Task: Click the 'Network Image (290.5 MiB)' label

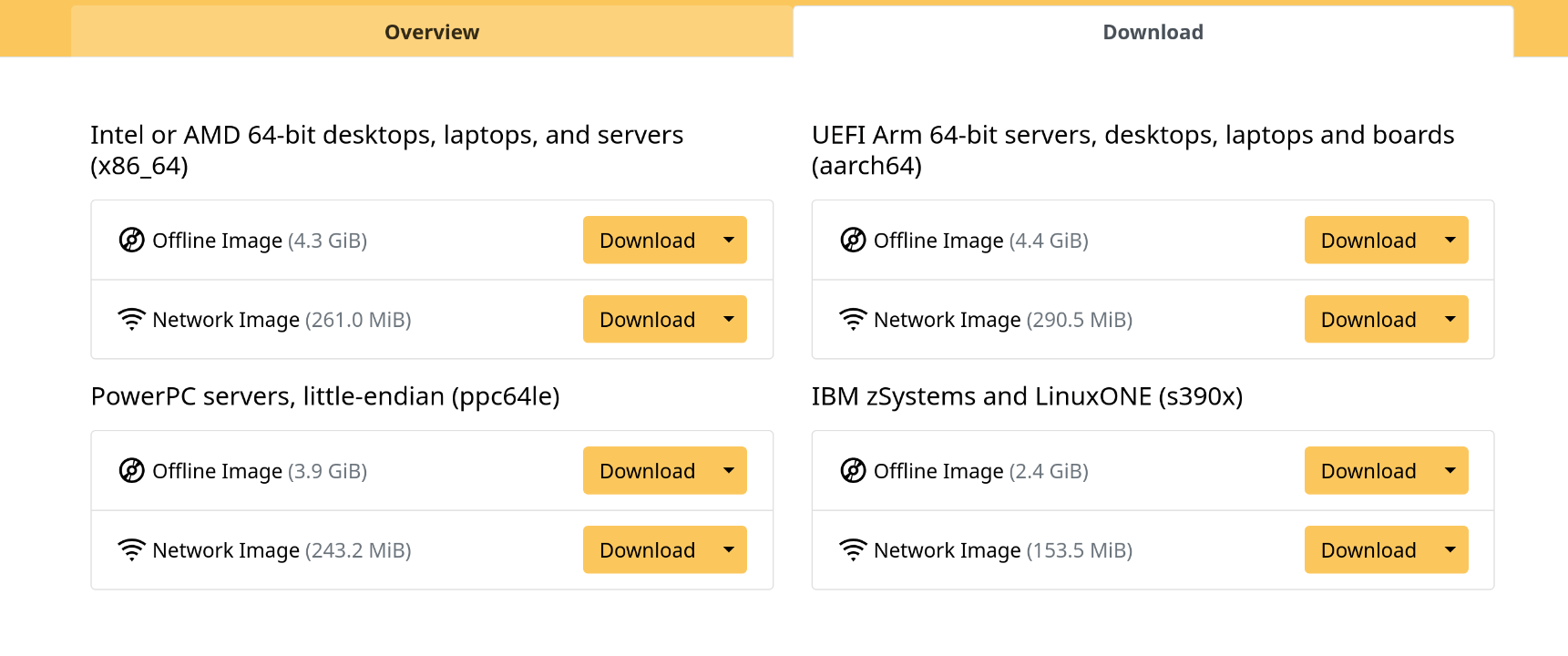Action: click(1003, 320)
